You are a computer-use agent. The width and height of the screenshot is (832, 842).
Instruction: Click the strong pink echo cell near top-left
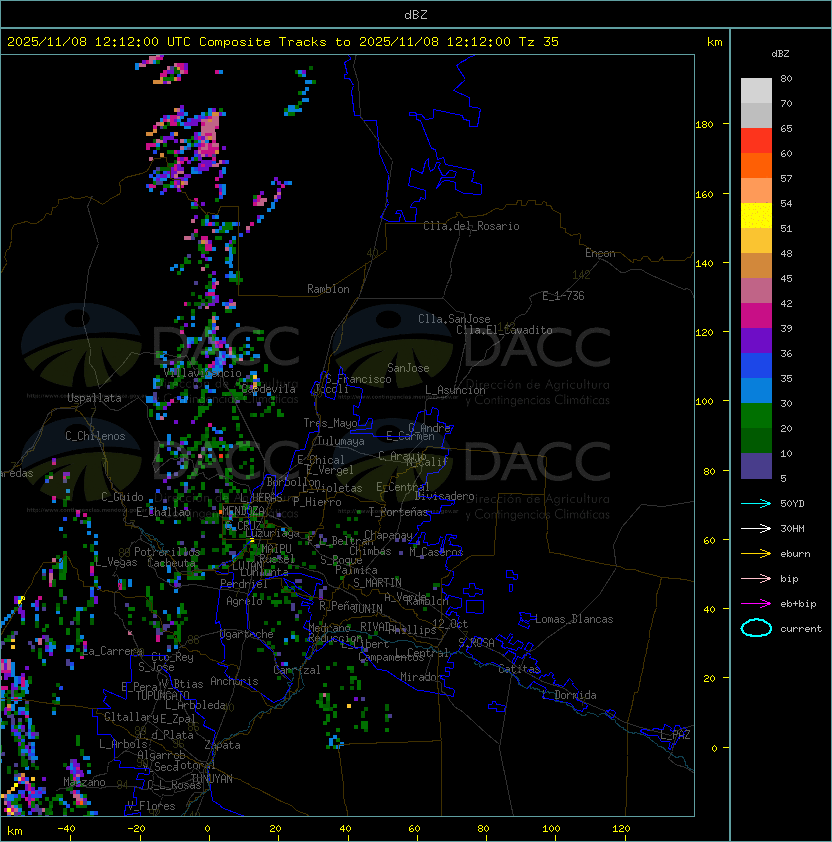point(210,134)
